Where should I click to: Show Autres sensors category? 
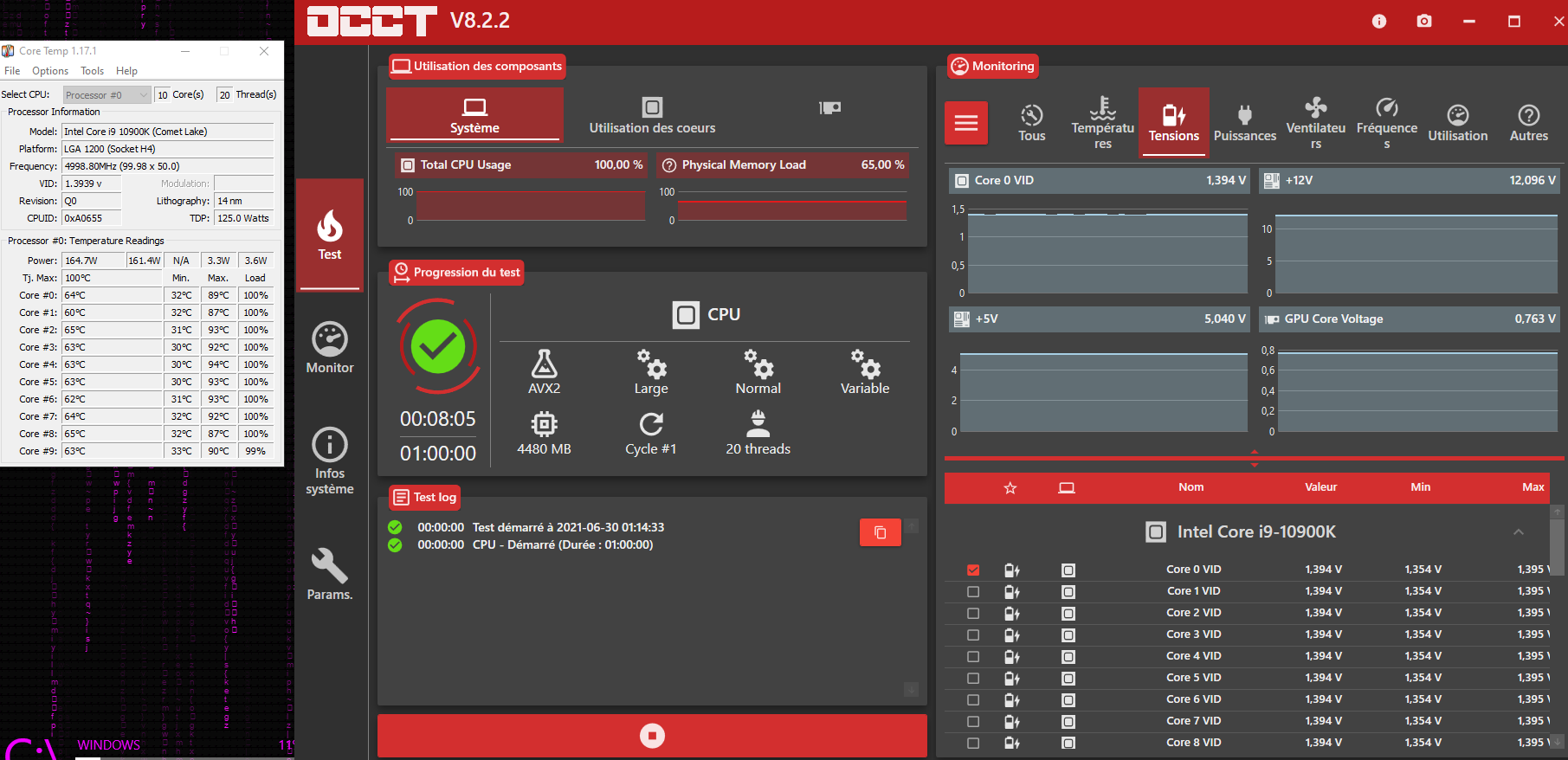click(x=1529, y=123)
